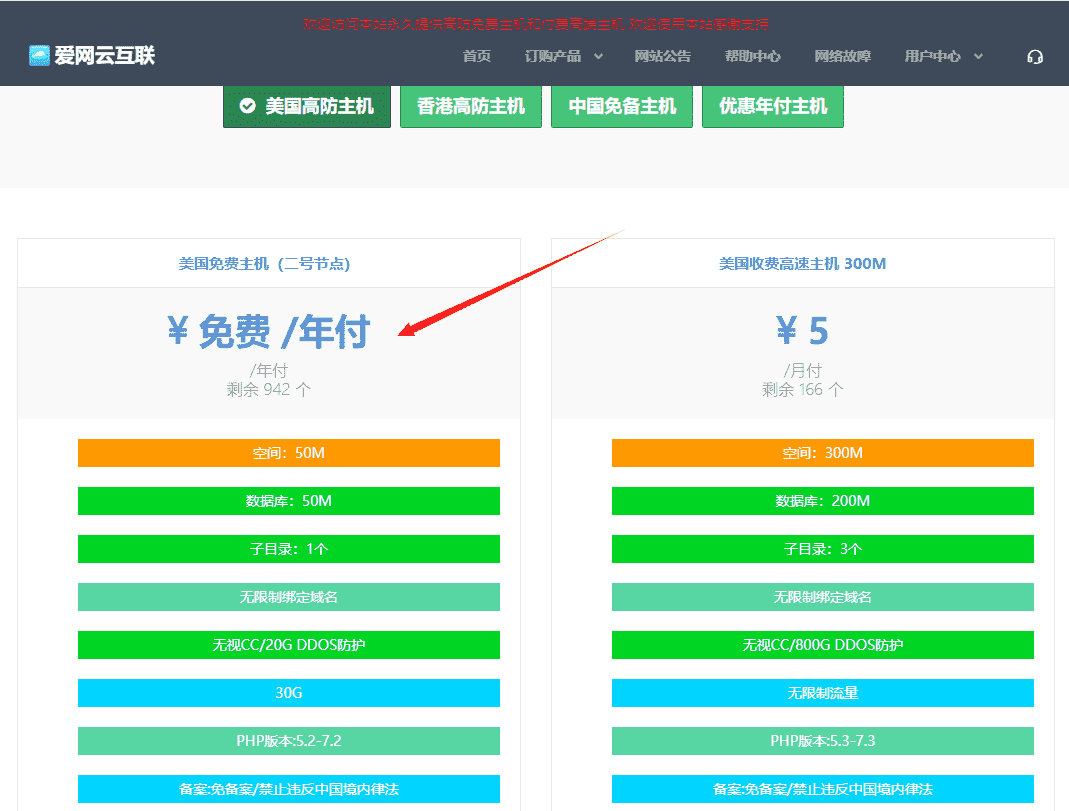Viewport: 1069px width, 811px height.
Task: Switch to 优惠年付主机 tab
Action: (x=772, y=106)
